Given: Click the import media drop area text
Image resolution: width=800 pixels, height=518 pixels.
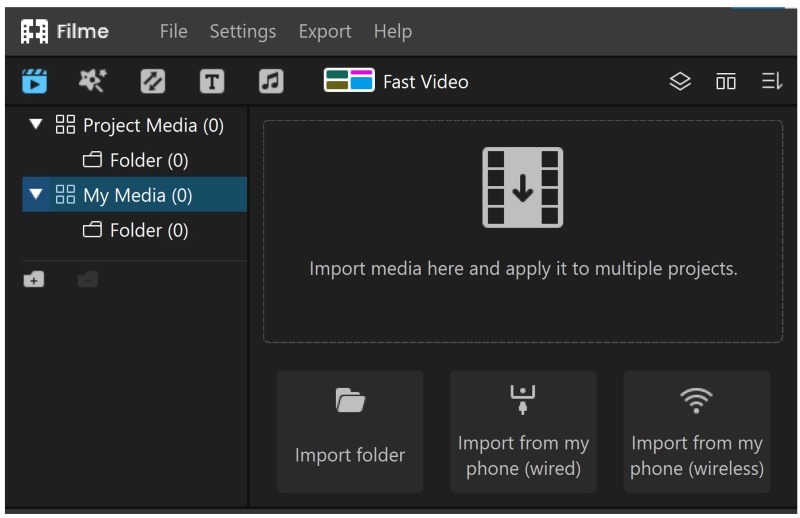Looking at the screenshot, I should coord(523,268).
